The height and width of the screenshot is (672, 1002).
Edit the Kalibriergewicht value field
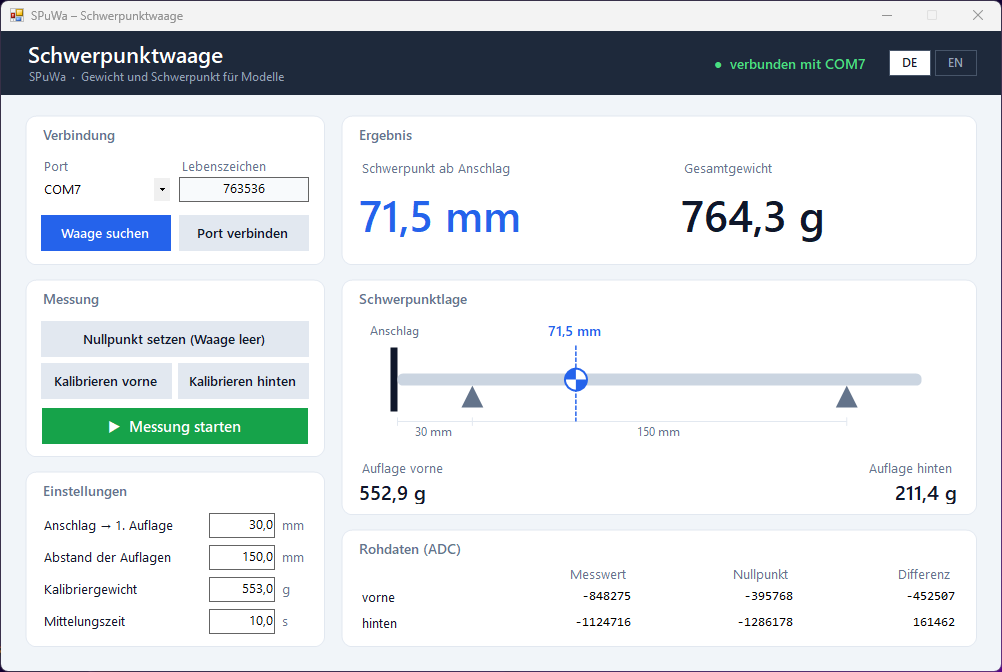pyautogui.click(x=242, y=589)
